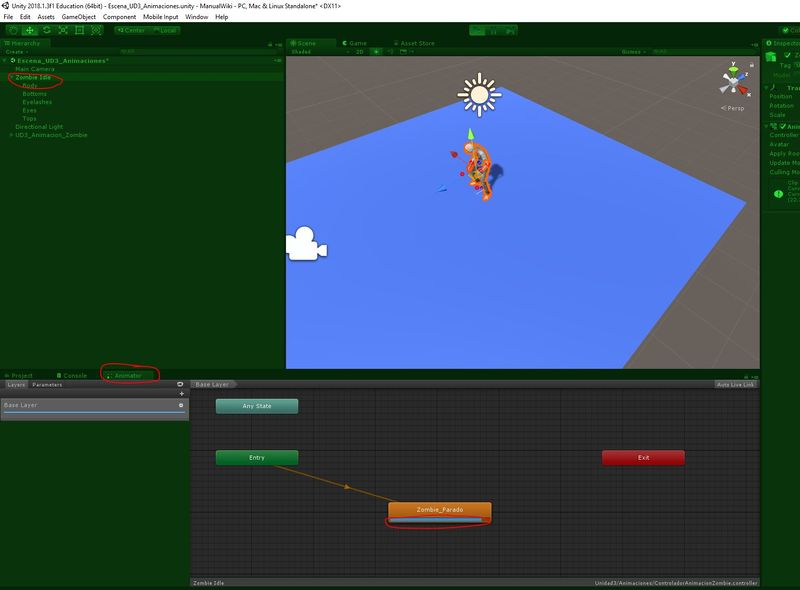Collapse the Zombie Idle tree arrow
Viewport: 800px width, 590px height.
[11, 78]
